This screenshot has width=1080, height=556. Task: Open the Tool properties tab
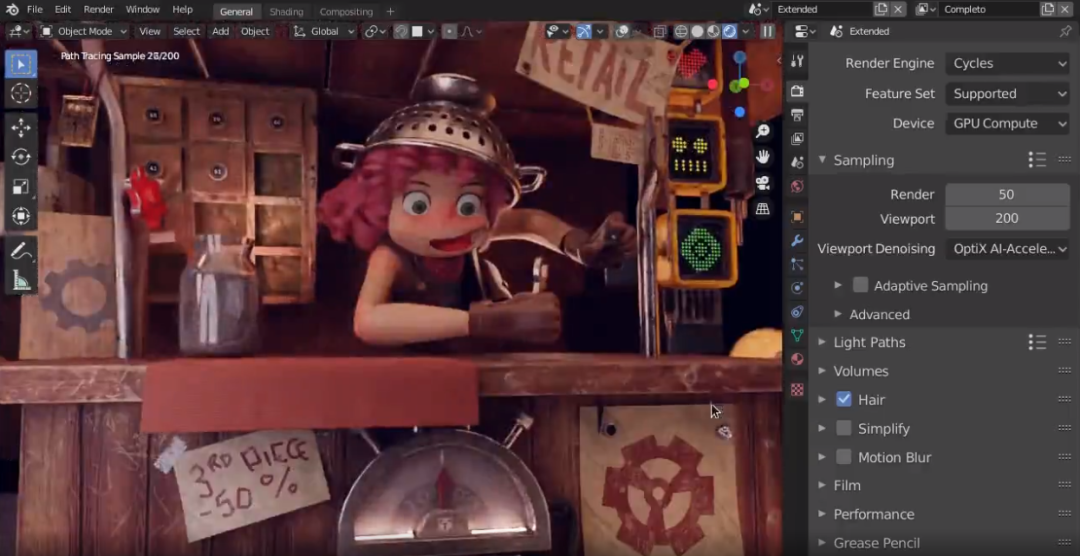[x=797, y=61]
